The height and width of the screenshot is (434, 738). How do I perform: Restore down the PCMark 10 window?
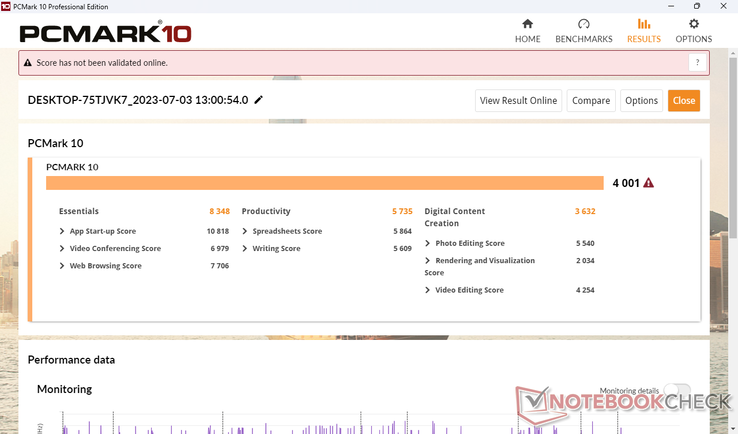coord(697,6)
